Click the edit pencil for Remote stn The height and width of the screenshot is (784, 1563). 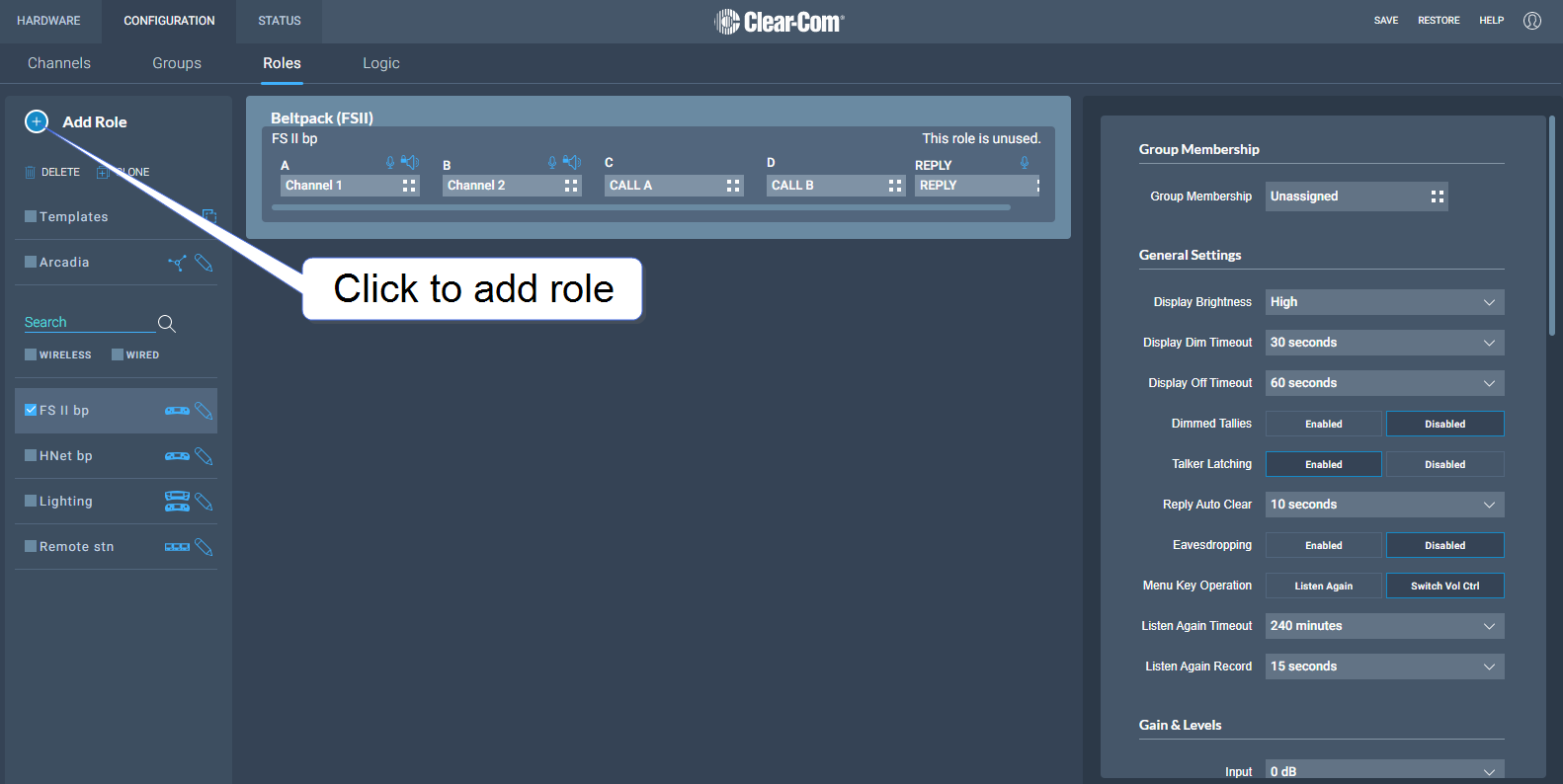204,547
